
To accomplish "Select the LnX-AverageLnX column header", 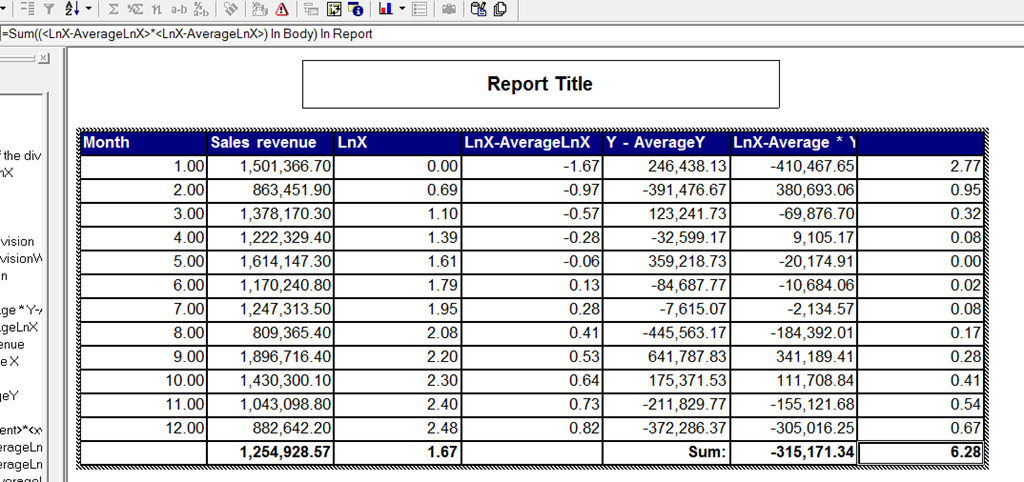I will (x=532, y=142).
